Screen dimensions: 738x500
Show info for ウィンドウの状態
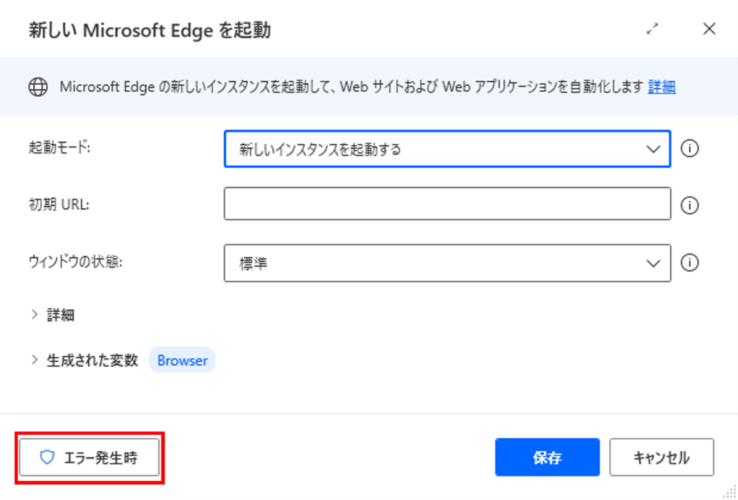point(690,263)
